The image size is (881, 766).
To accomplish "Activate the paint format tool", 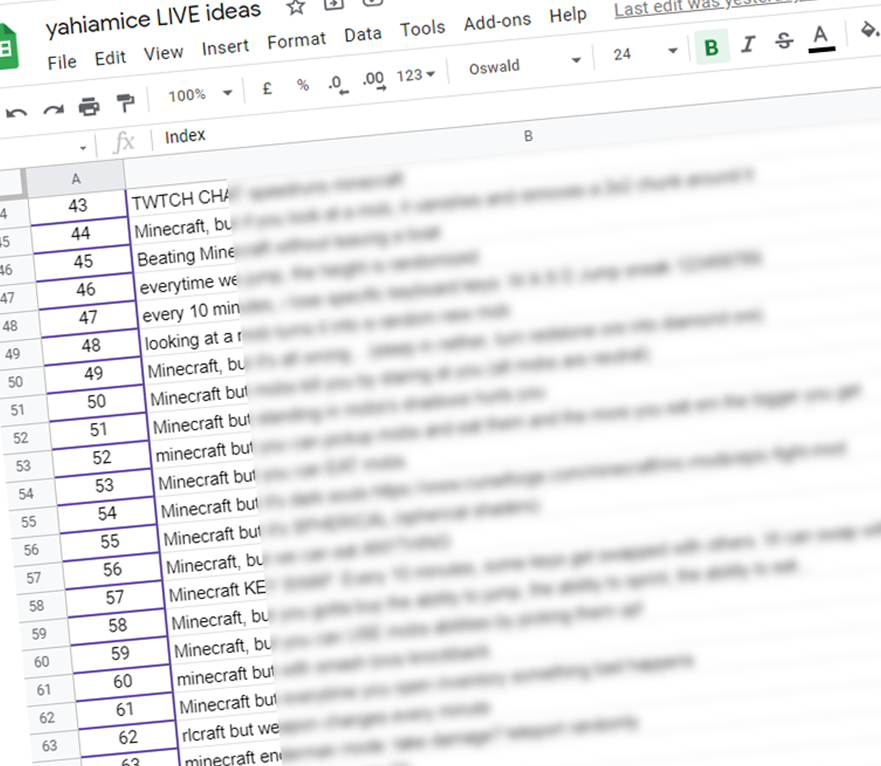I will click(x=125, y=102).
